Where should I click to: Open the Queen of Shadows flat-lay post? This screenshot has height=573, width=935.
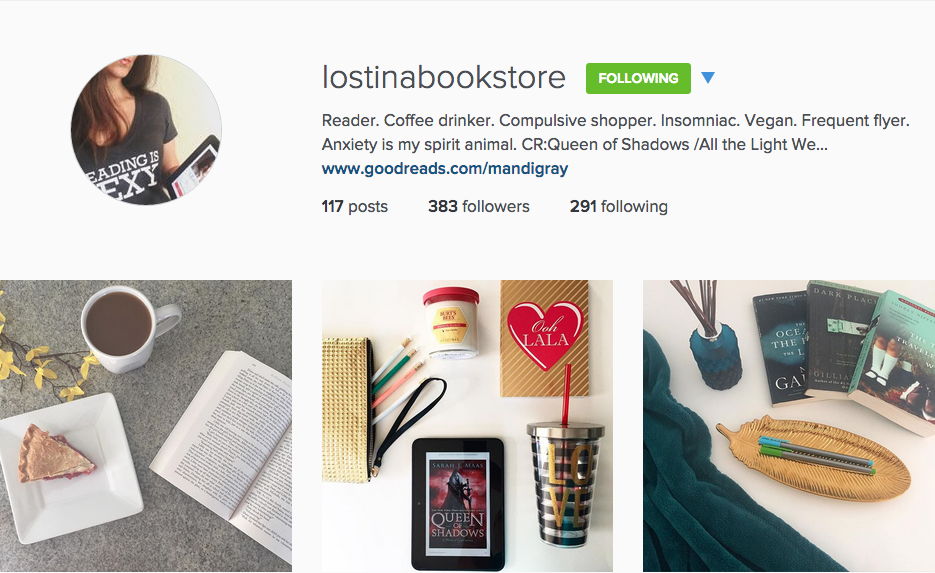tap(468, 426)
